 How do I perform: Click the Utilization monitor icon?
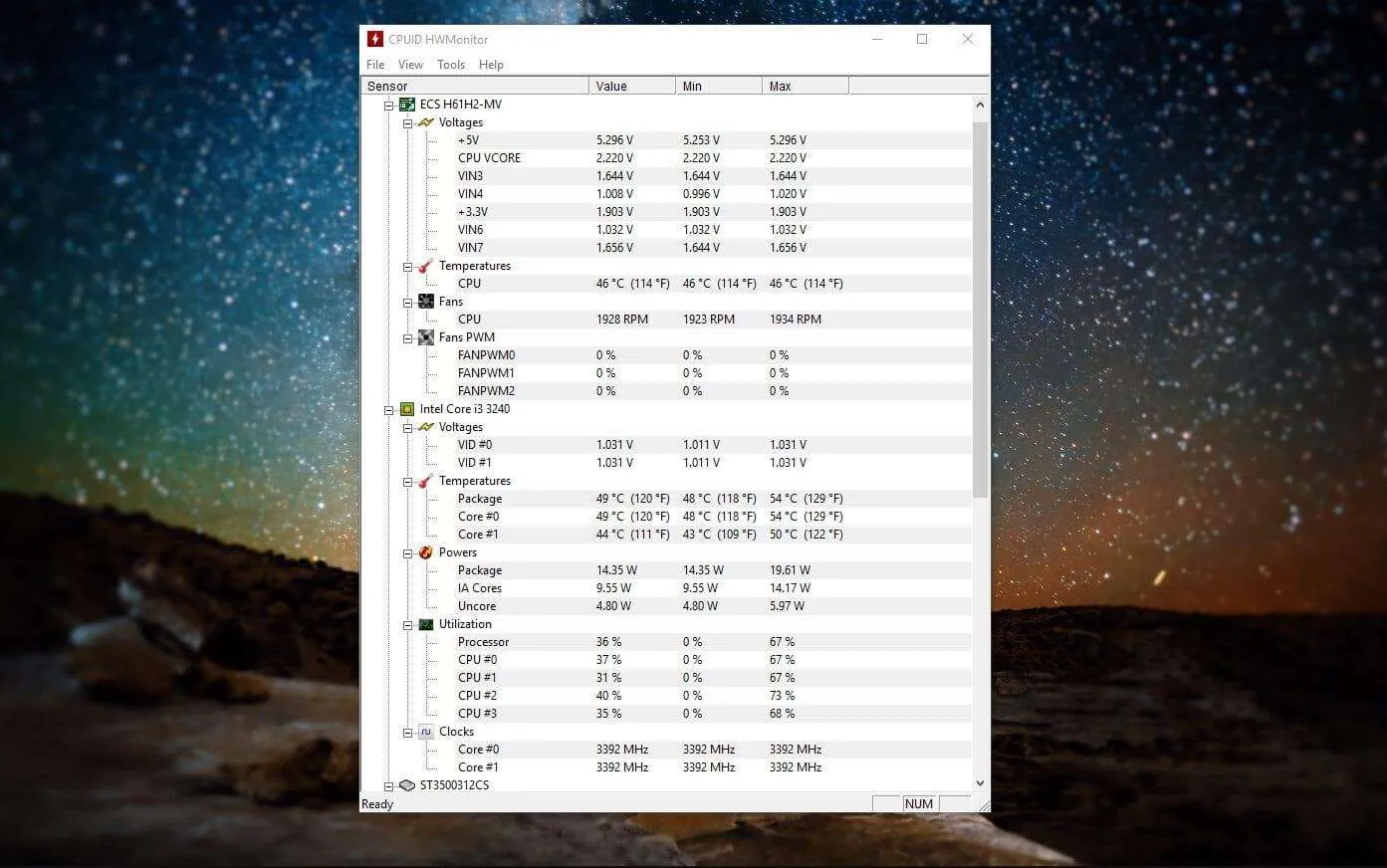point(426,624)
